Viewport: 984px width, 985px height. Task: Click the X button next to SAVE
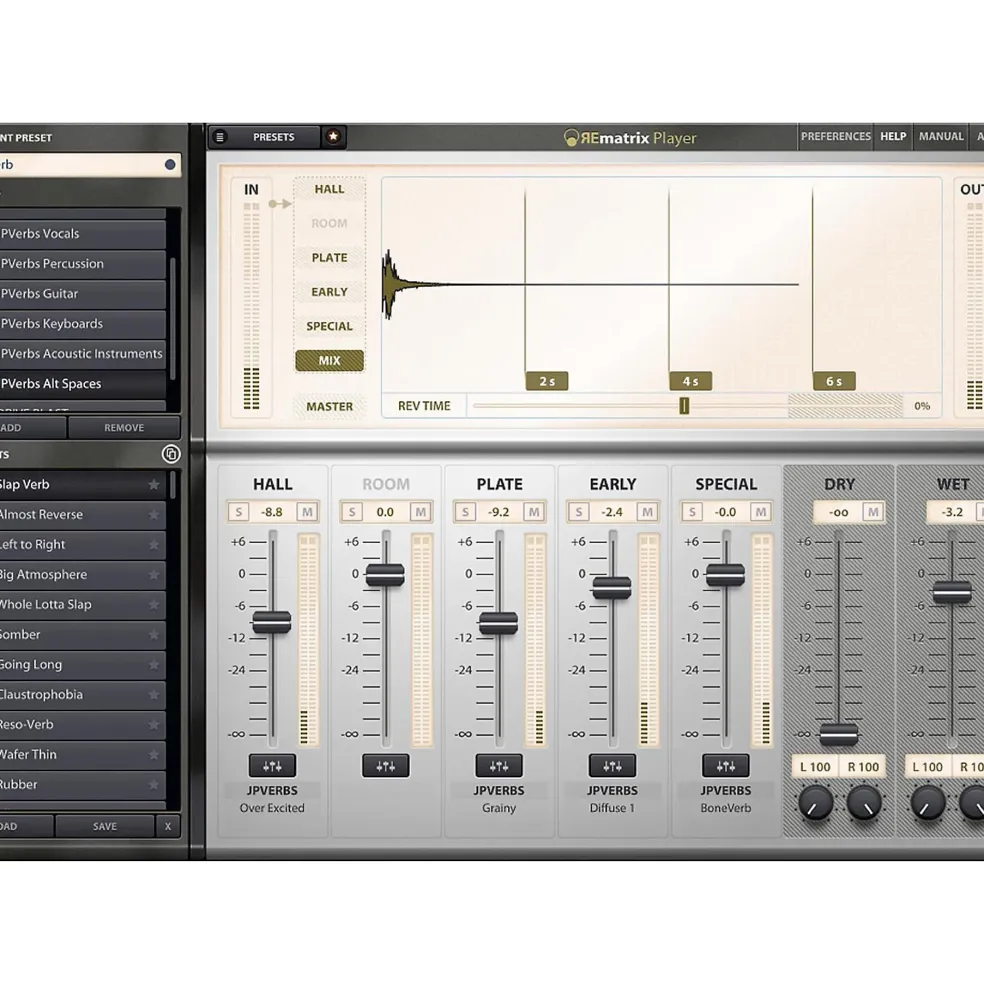coord(168,826)
